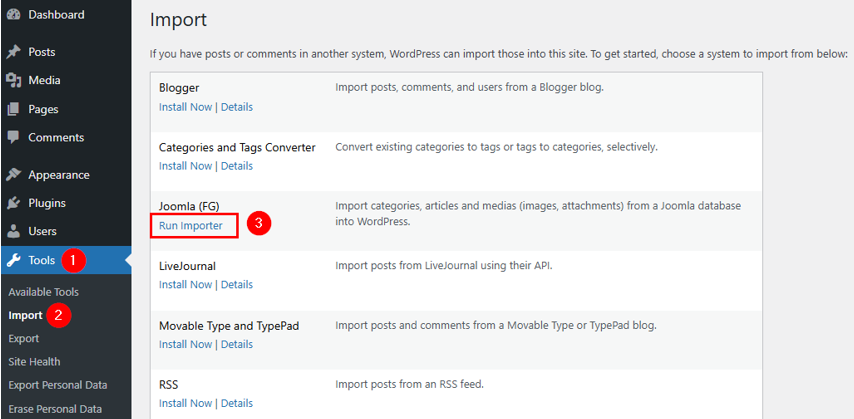Open Export Personal Data page

[x=58, y=385]
